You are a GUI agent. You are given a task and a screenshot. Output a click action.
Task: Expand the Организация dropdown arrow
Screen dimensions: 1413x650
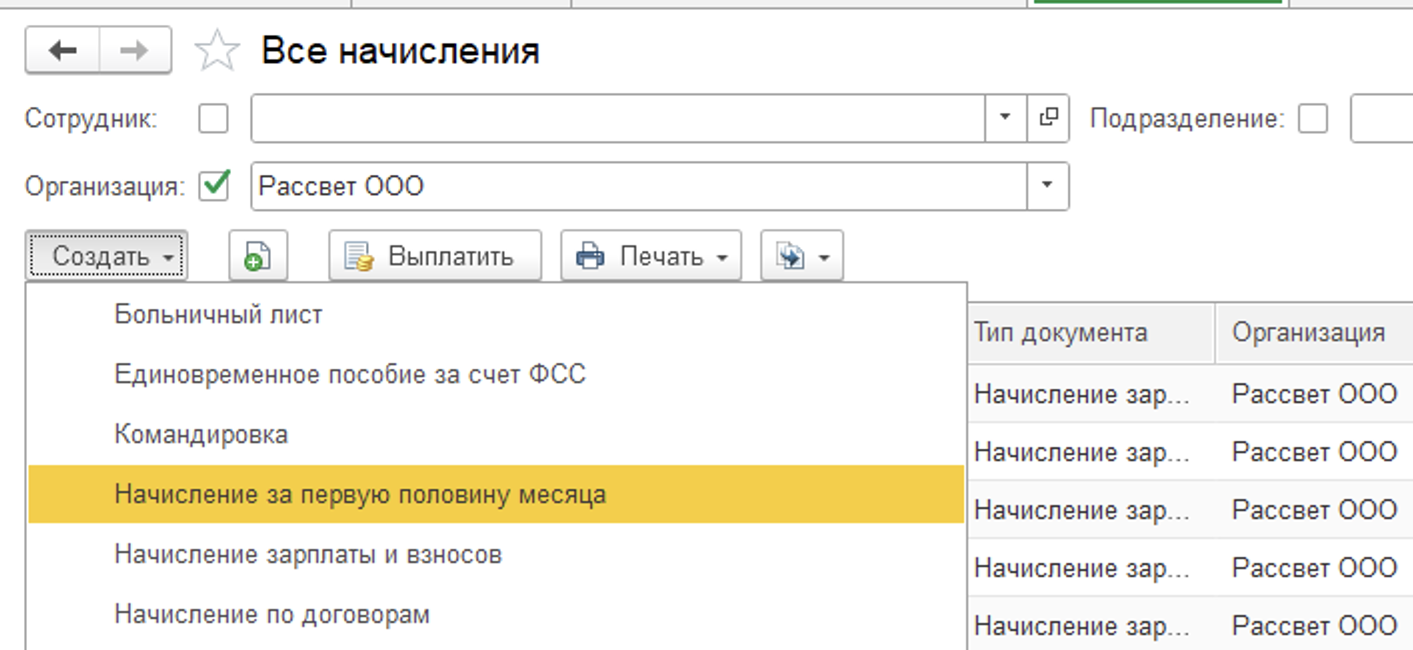coord(1047,186)
